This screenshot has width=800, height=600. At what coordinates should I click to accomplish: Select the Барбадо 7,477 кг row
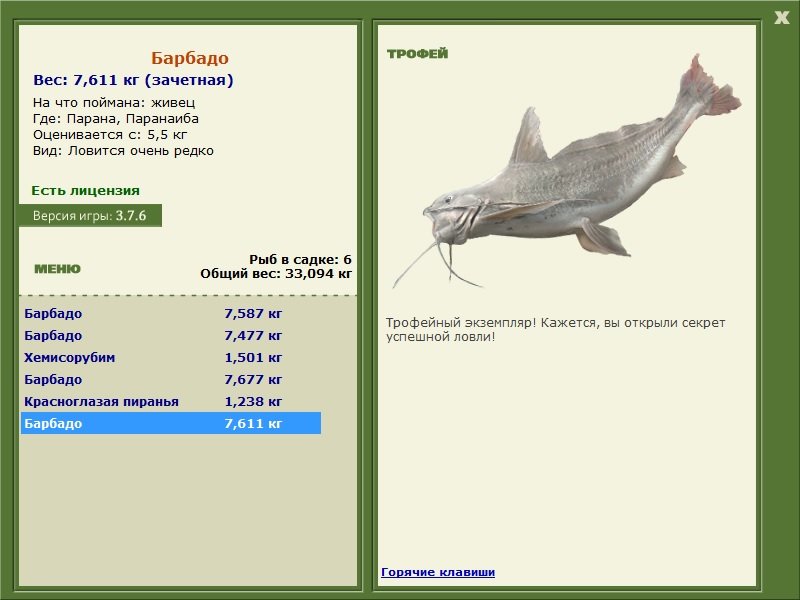[x=171, y=335]
